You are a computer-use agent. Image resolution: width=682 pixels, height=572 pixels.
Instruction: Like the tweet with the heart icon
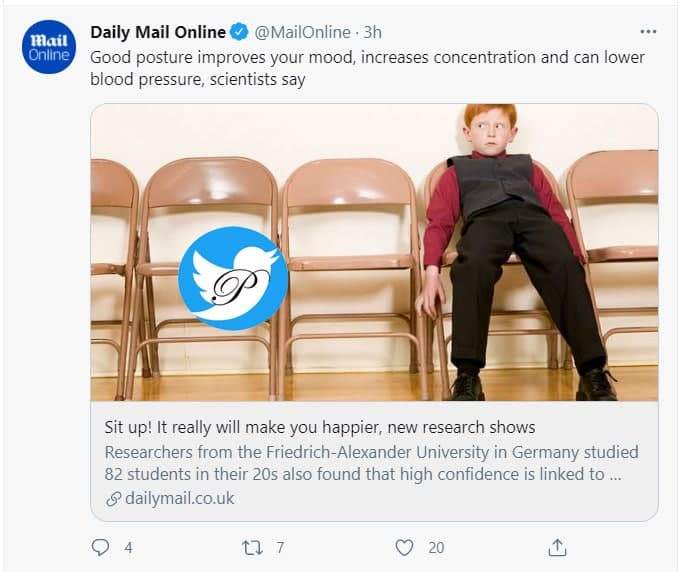click(404, 547)
